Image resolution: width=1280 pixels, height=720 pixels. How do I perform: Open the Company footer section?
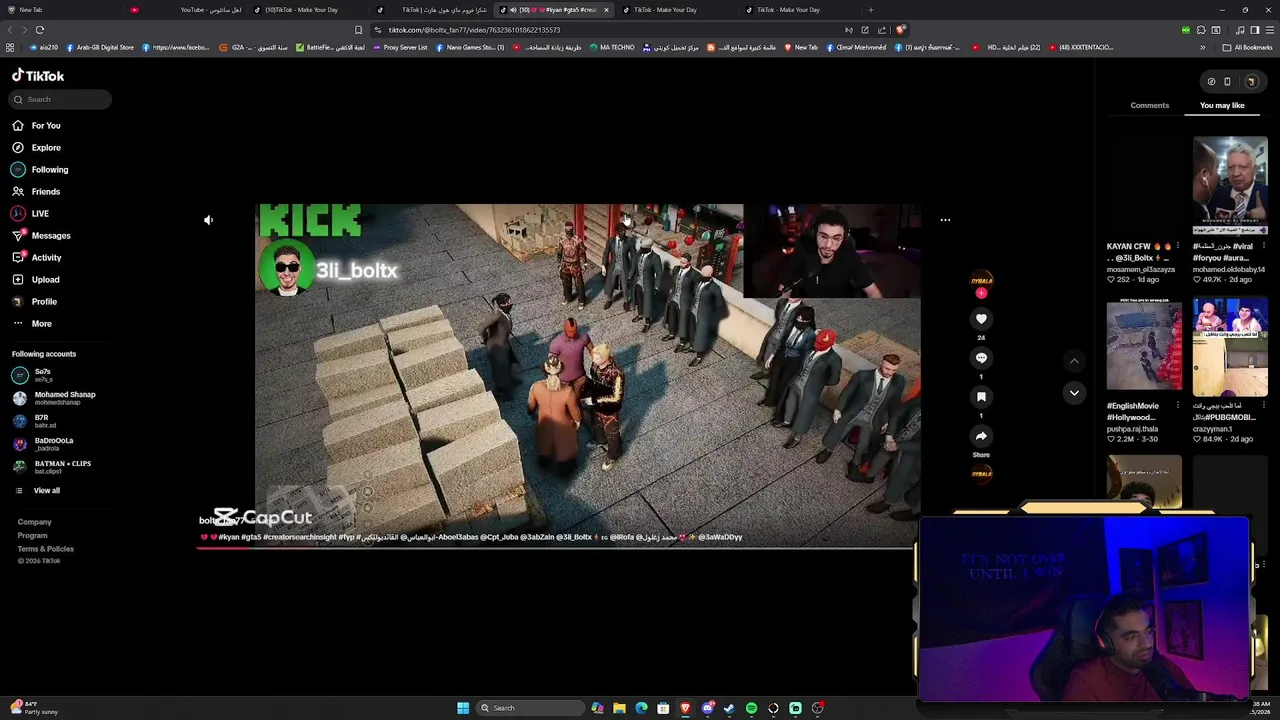point(34,521)
